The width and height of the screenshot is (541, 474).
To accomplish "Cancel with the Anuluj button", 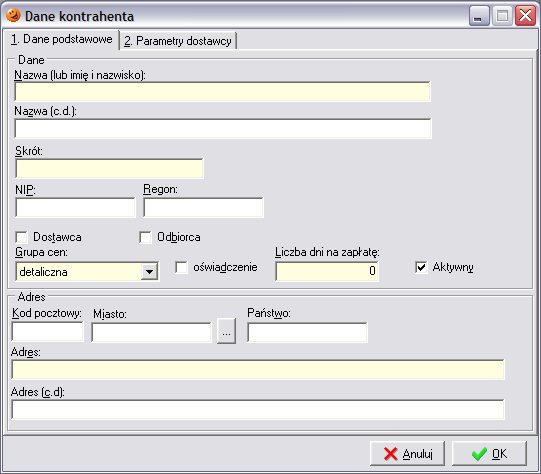I will click(x=407, y=454).
